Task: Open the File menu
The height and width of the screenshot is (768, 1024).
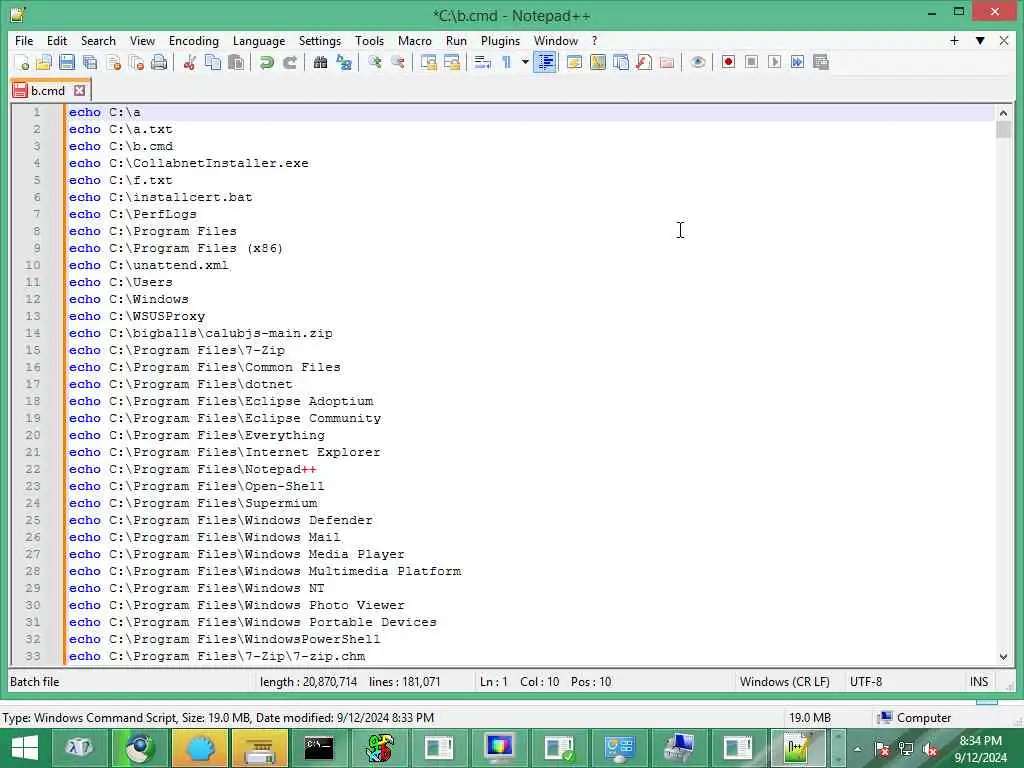Action: (x=24, y=40)
